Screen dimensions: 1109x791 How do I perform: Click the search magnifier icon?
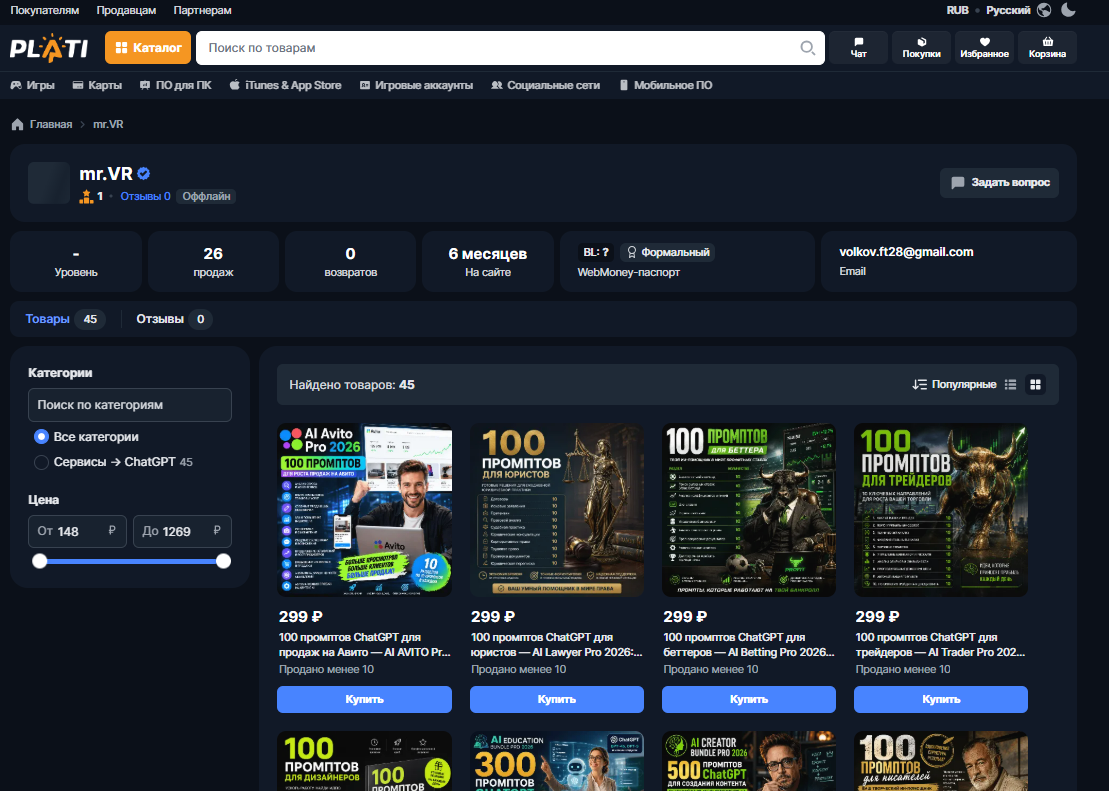[807, 47]
